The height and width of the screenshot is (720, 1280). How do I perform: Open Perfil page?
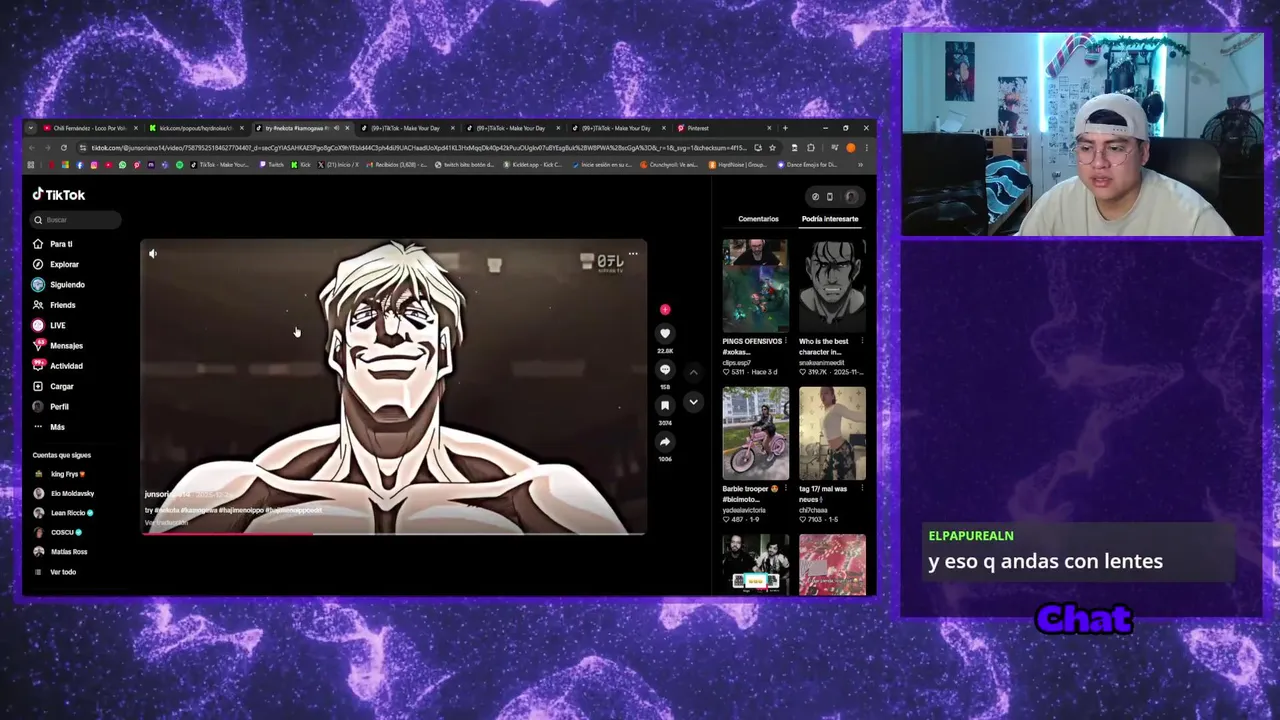pyautogui.click(x=51, y=407)
